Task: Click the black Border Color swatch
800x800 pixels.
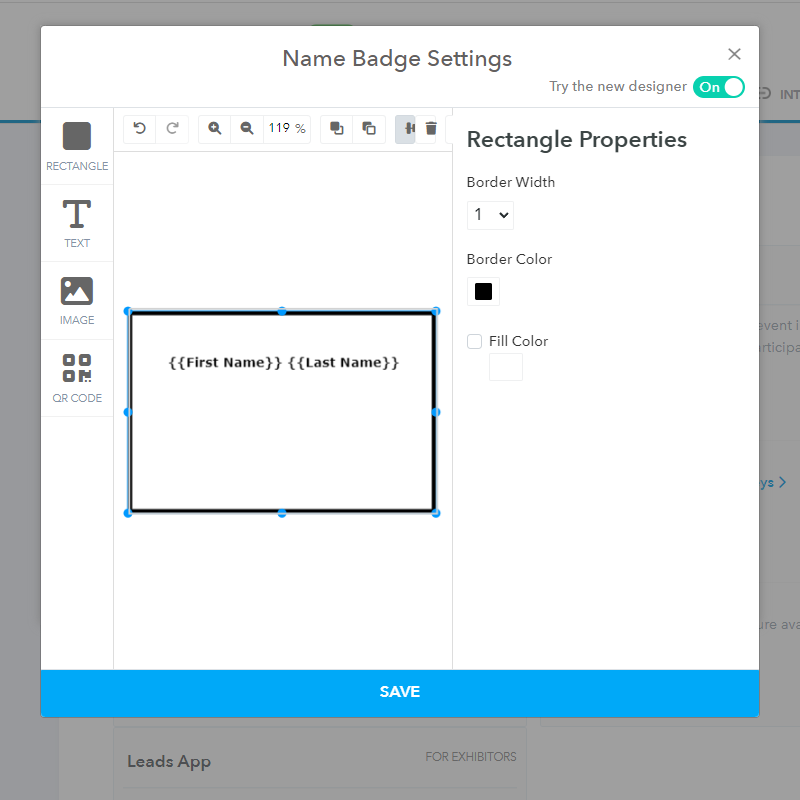Action: pyautogui.click(x=483, y=292)
